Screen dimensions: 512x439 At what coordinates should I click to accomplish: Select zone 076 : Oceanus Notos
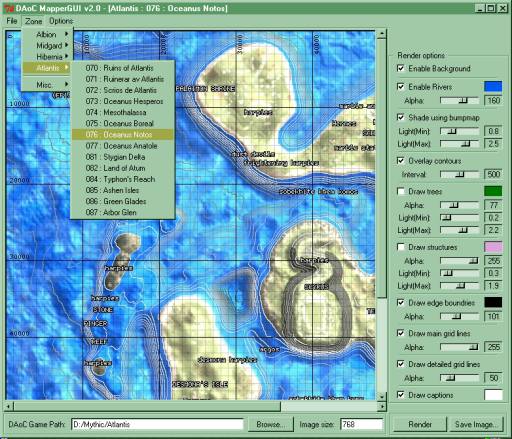(122, 134)
